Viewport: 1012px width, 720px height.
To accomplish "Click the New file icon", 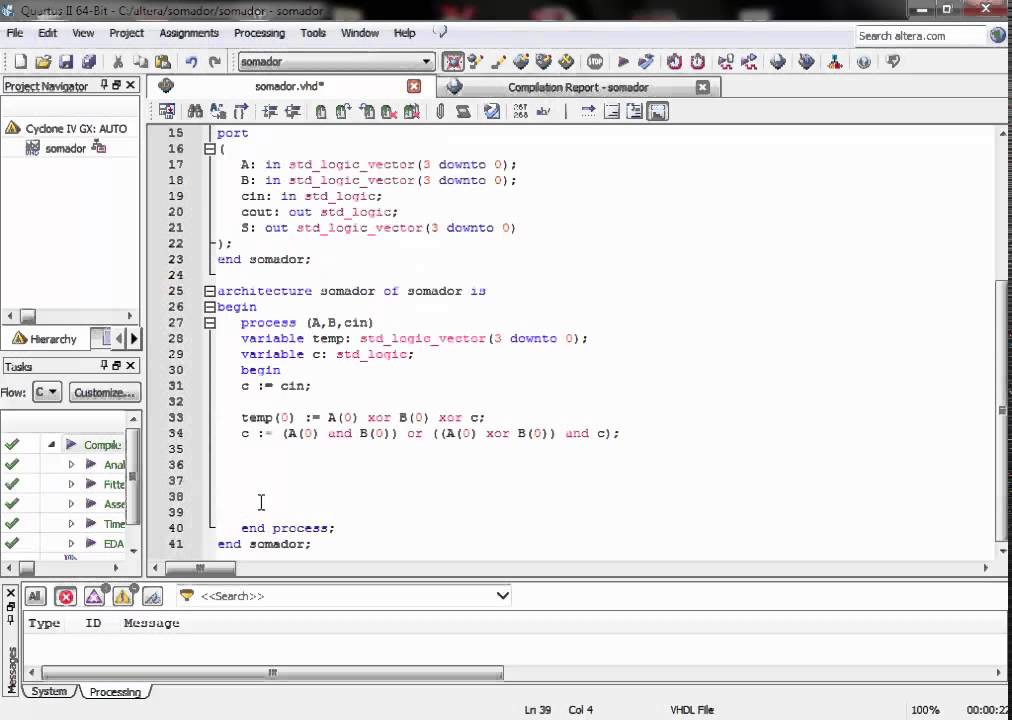I will click(x=21, y=62).
